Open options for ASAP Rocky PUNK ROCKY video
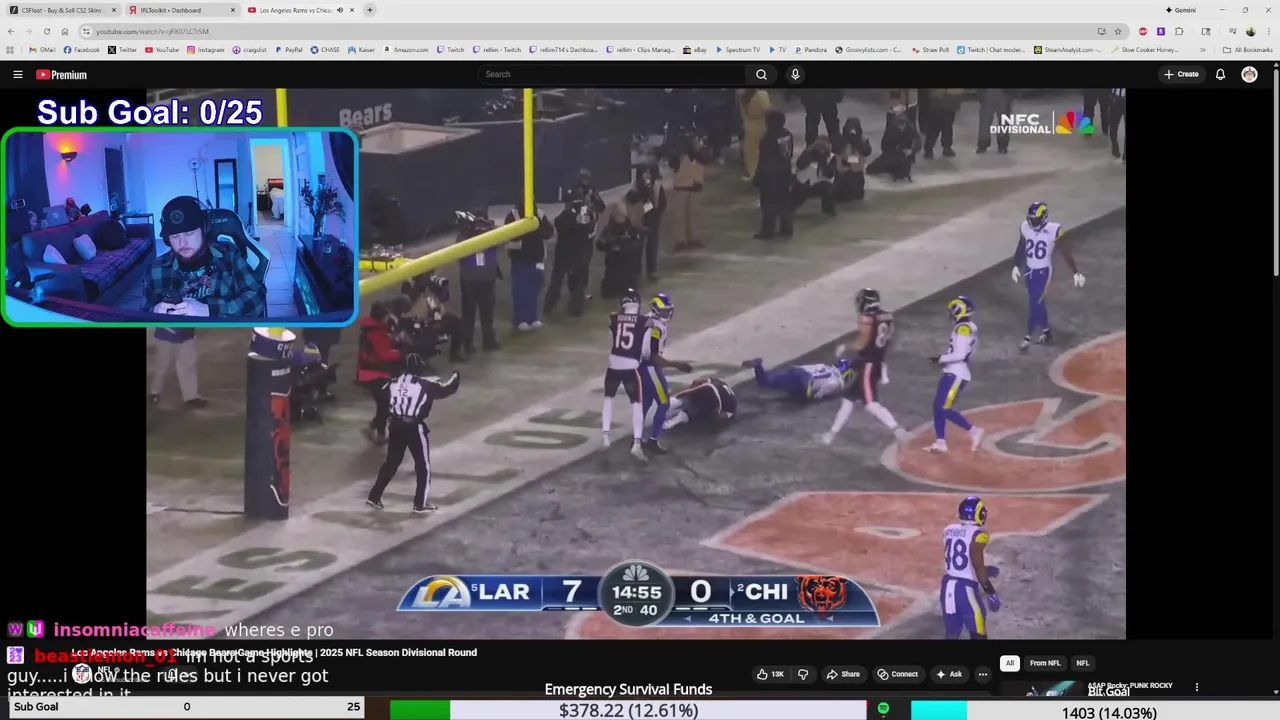This screenshot has width=1280, height=720. 1196,687
